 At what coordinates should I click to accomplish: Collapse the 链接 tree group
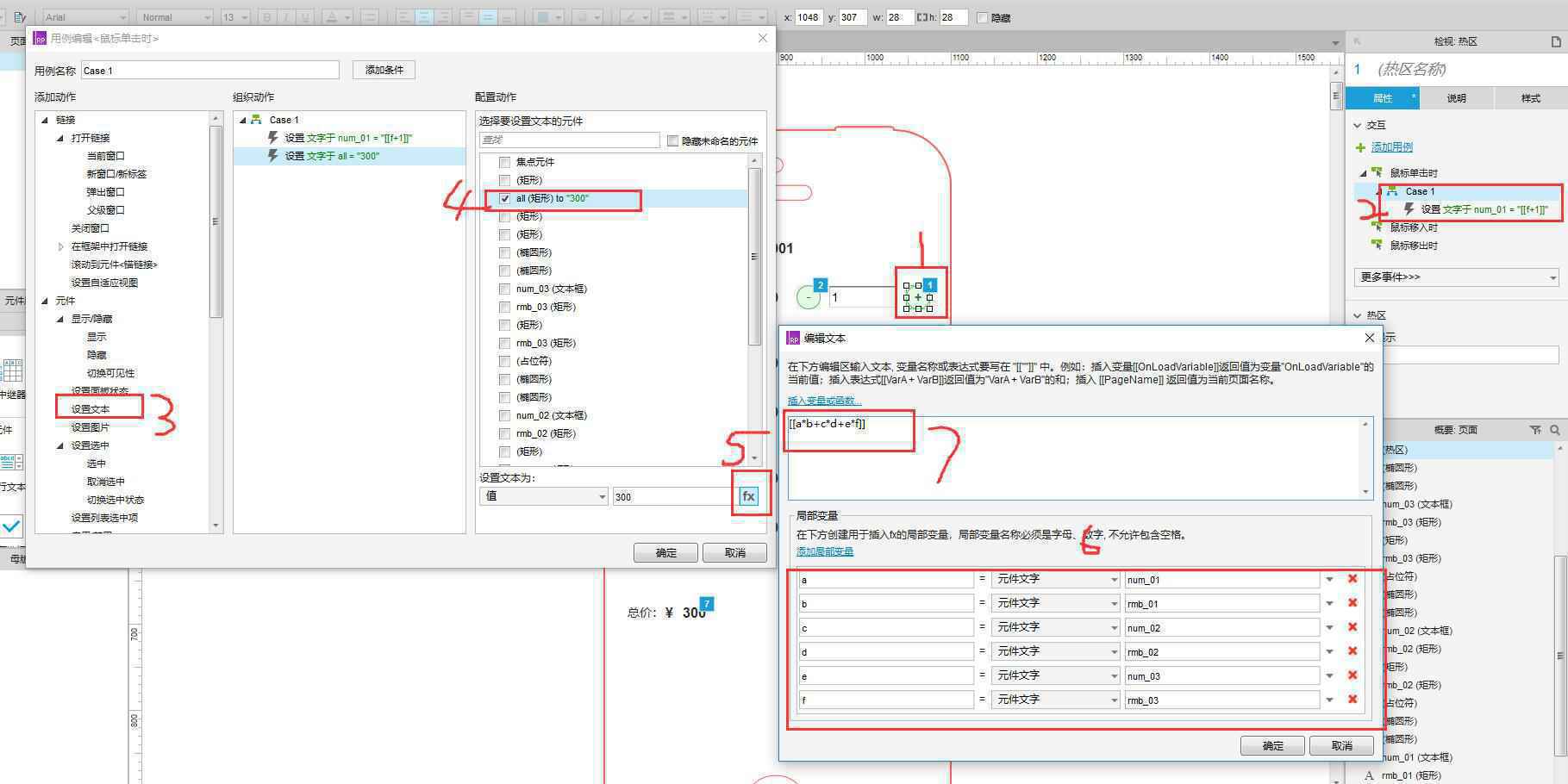tap(45, 120)
